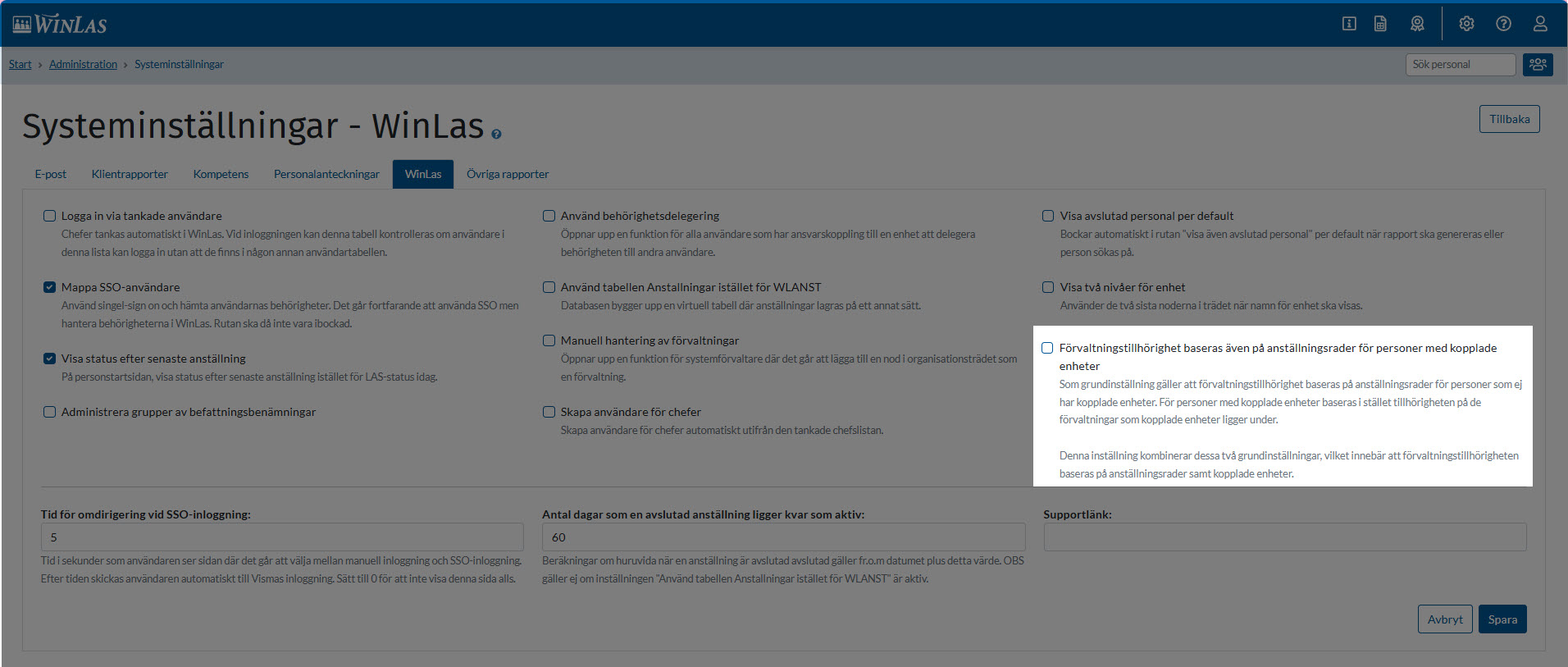Screen dimensions: 1568x667
Task: Open the spreadsheet report icon in the header
Action: (x=1380, y=24)
